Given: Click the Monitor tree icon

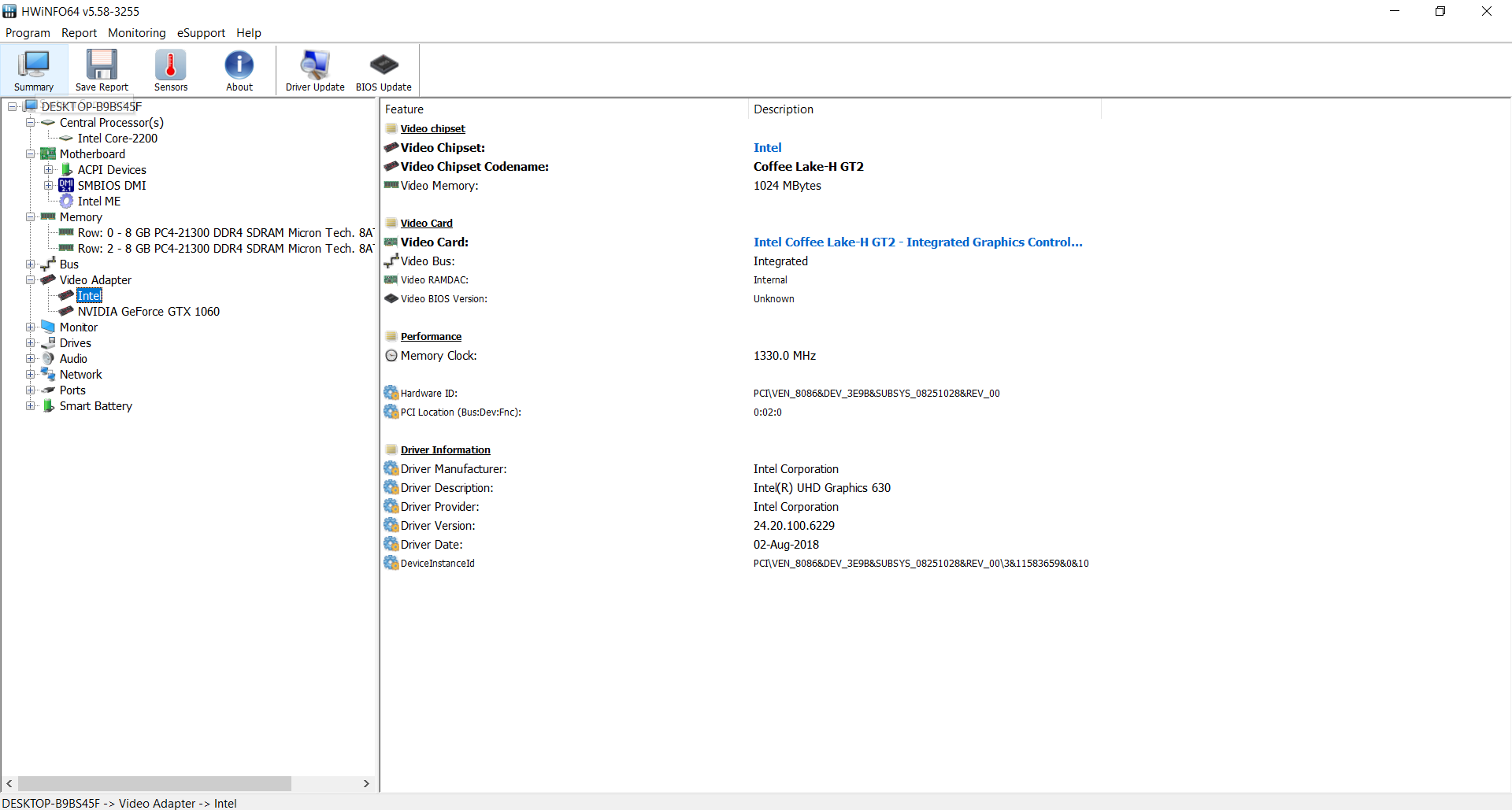Looking at the screenshot, I should 48,327.
